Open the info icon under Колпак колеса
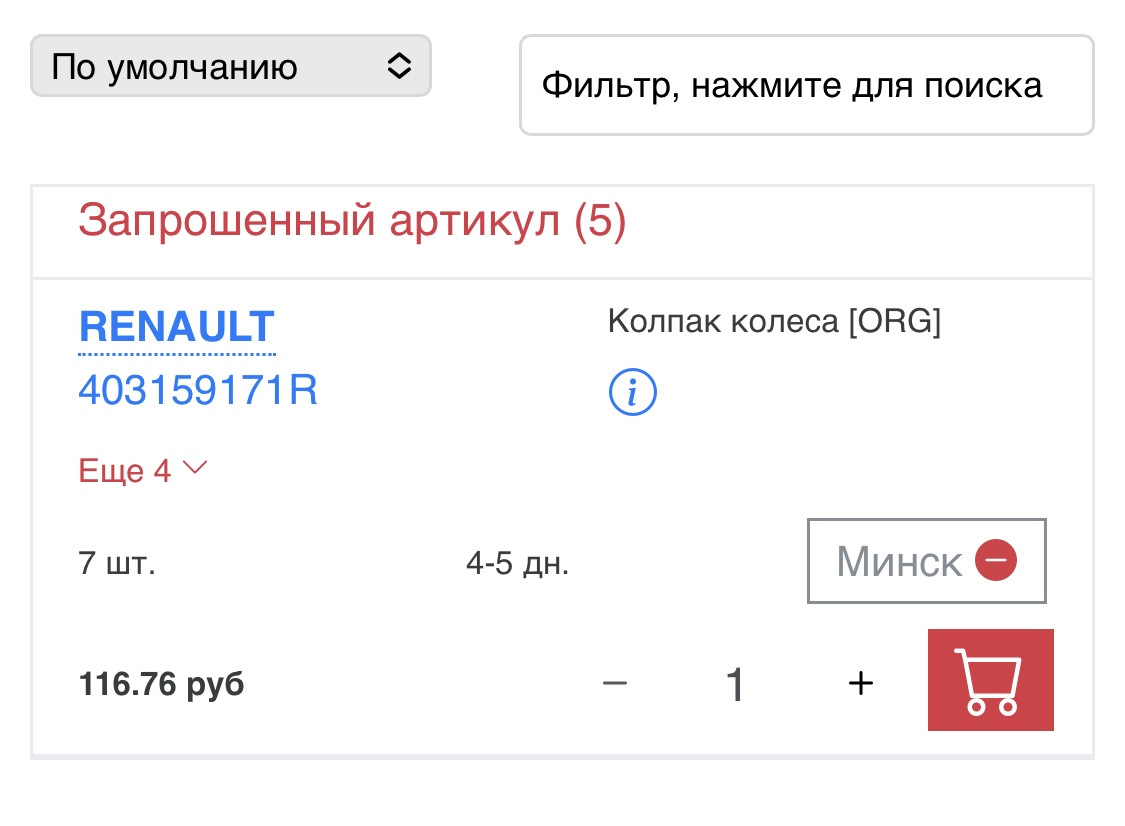 pyautogui.click(x=632, y=392)
